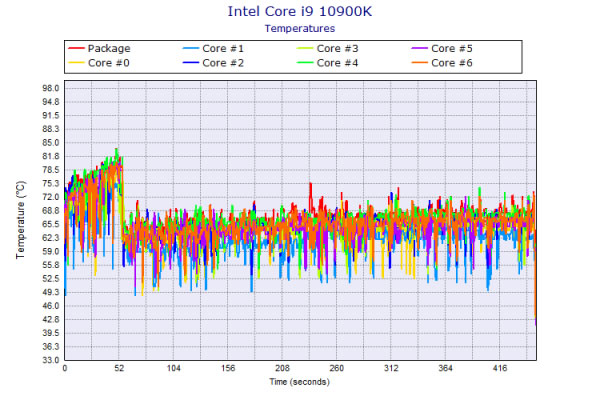Click the 98.0 y-axis value
The width and height of the screenshot is (600, 400).
point(51,88)
